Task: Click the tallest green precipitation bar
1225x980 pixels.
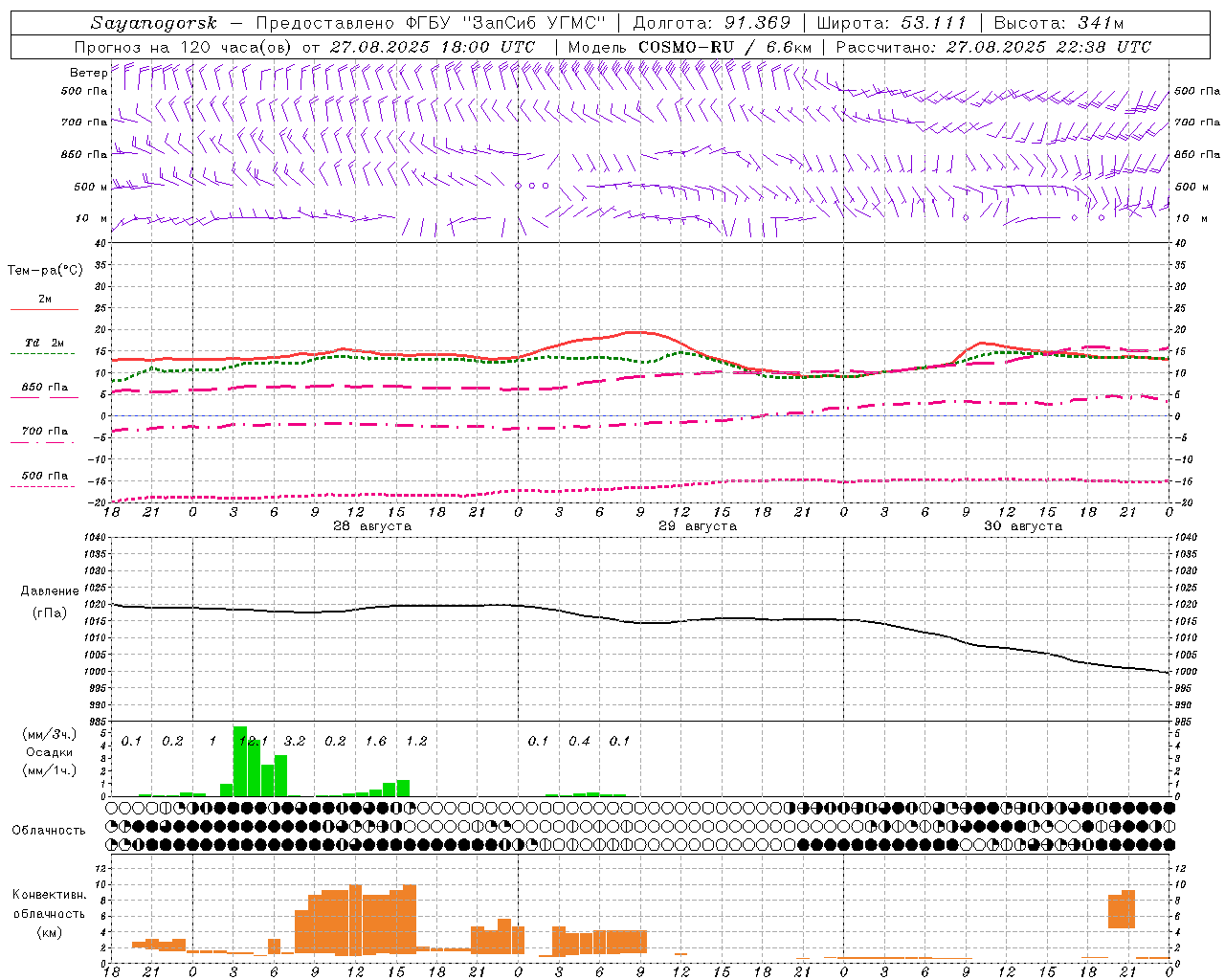Action: [x=240, y=761]
